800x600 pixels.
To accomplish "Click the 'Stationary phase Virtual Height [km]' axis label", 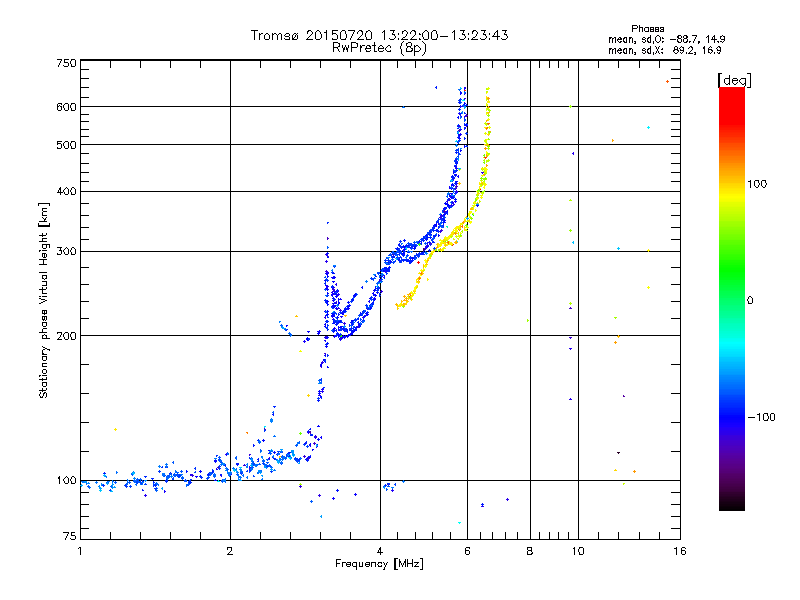I will (44, 300).
